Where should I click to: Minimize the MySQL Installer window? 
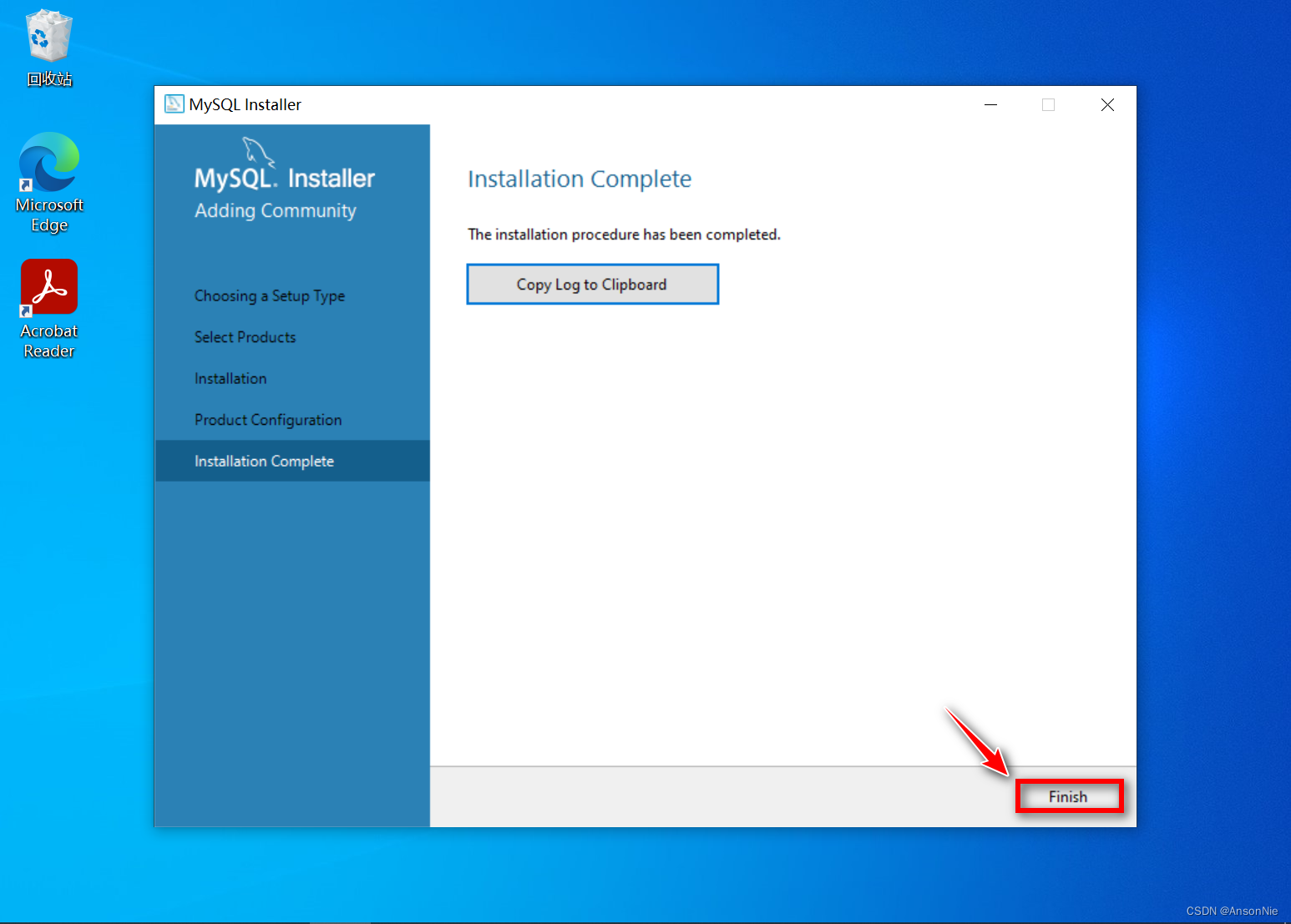[991, 104]
